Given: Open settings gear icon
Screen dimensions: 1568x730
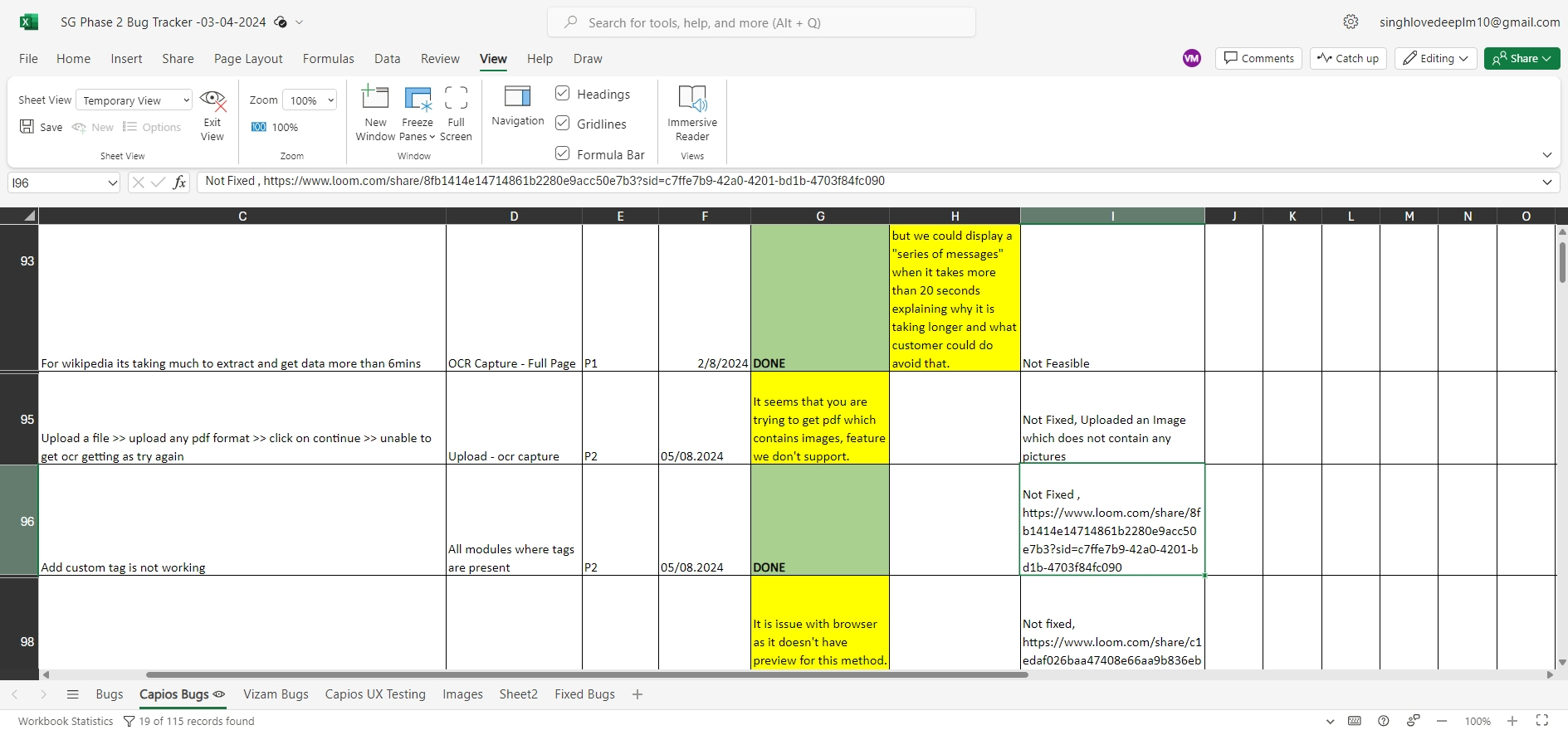Looking at the screenshot, I should [x=1351, y=22].
